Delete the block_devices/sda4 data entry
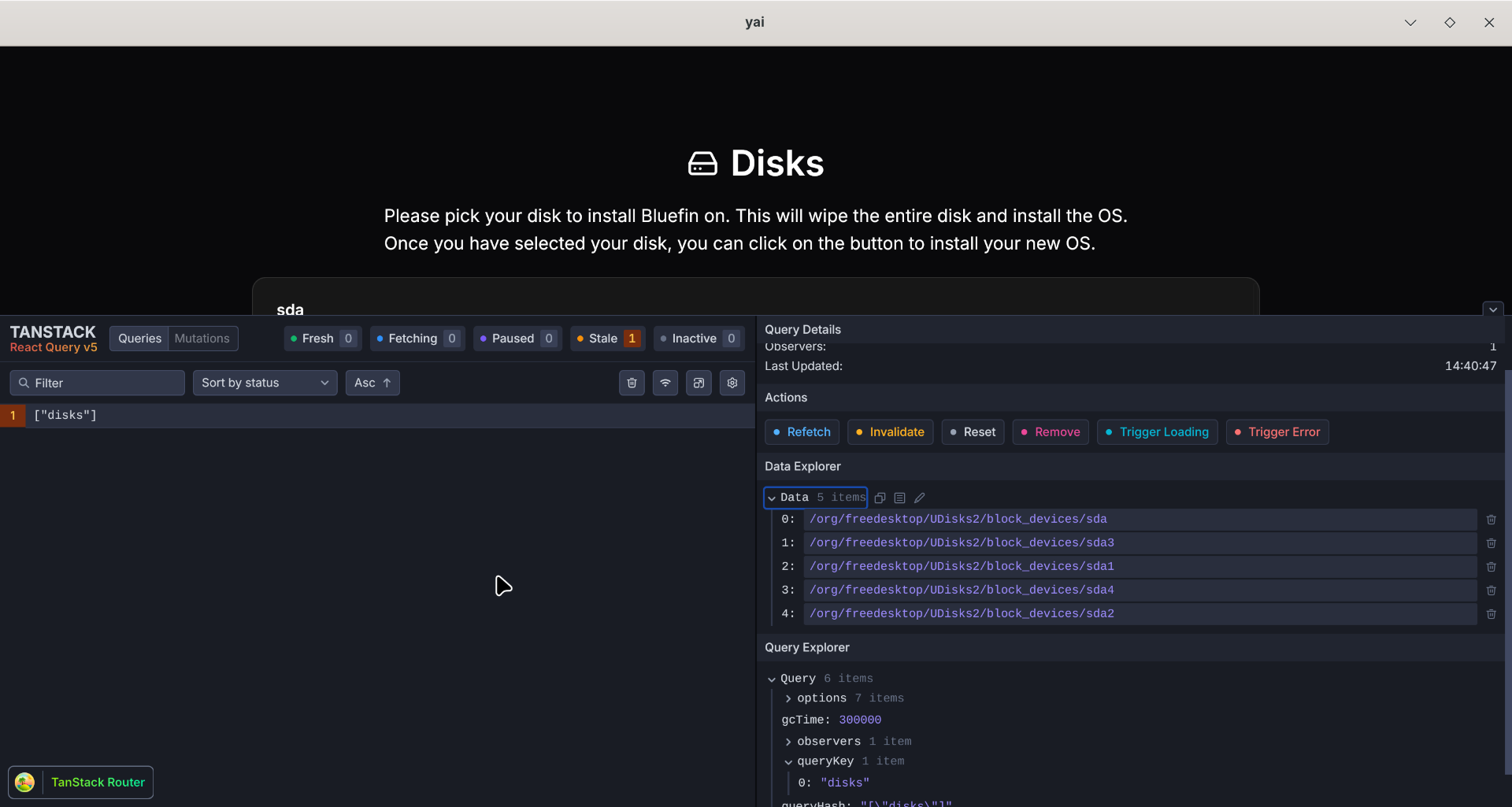 tap(1491, 590)
